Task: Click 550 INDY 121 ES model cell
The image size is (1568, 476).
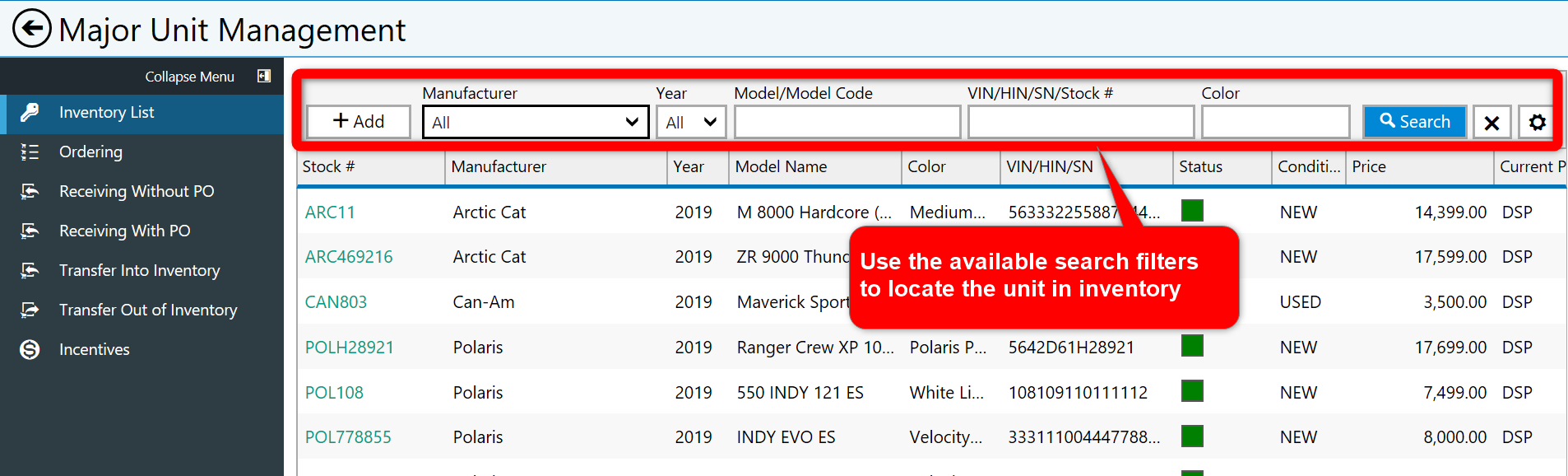Action: pyautogui.click(x=800, y=393)
